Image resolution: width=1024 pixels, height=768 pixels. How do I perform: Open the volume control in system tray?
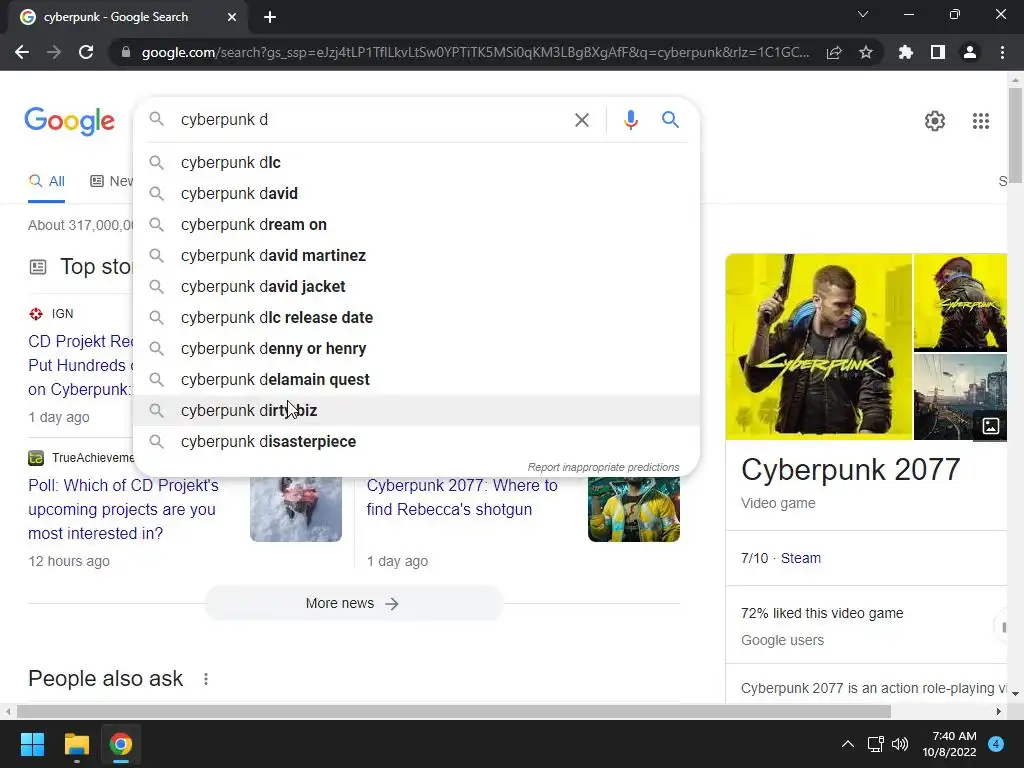pyautogui.click(x=899, y=744)
